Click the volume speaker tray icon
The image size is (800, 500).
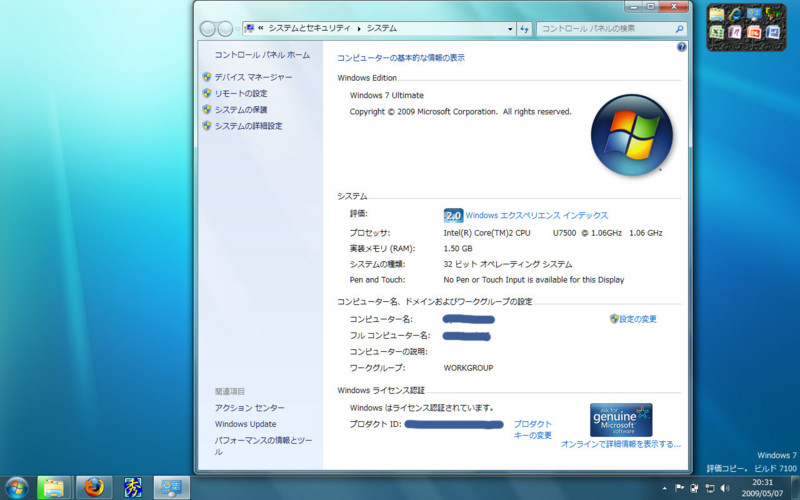tap(725, 488)
